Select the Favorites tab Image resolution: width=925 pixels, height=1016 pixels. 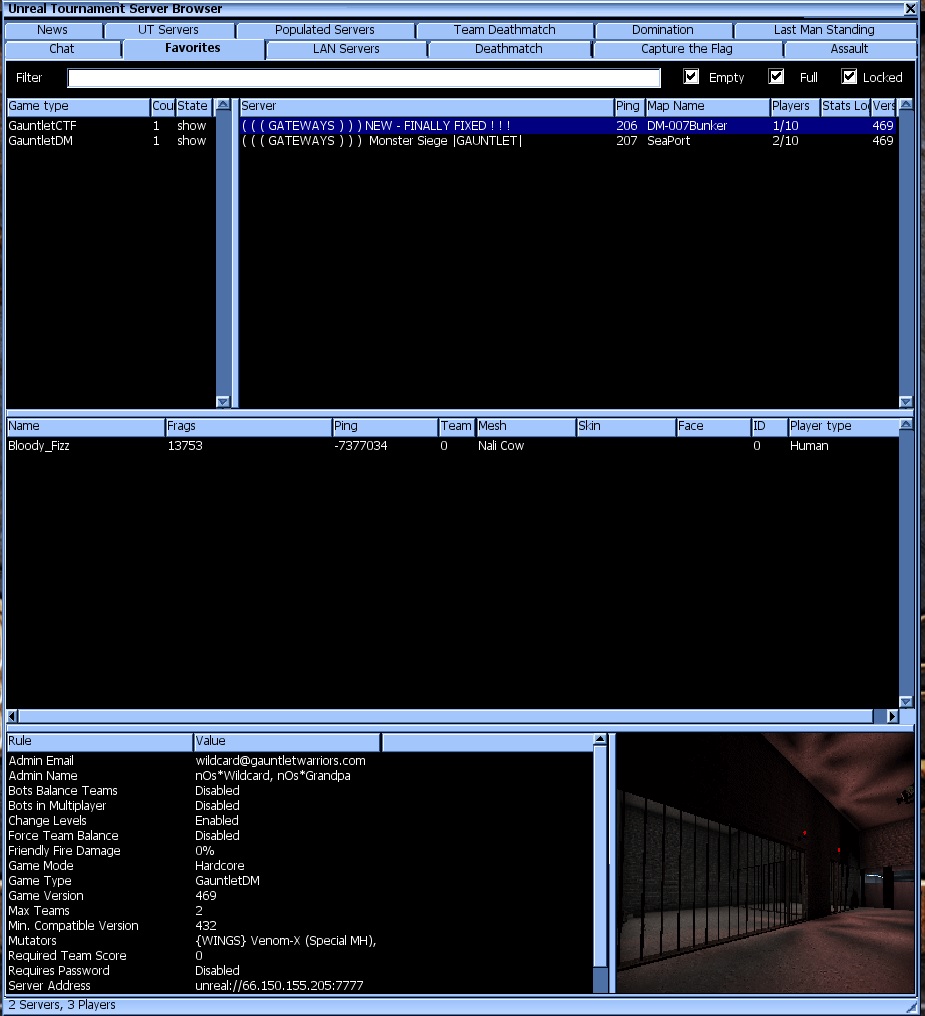pos(192,49)
